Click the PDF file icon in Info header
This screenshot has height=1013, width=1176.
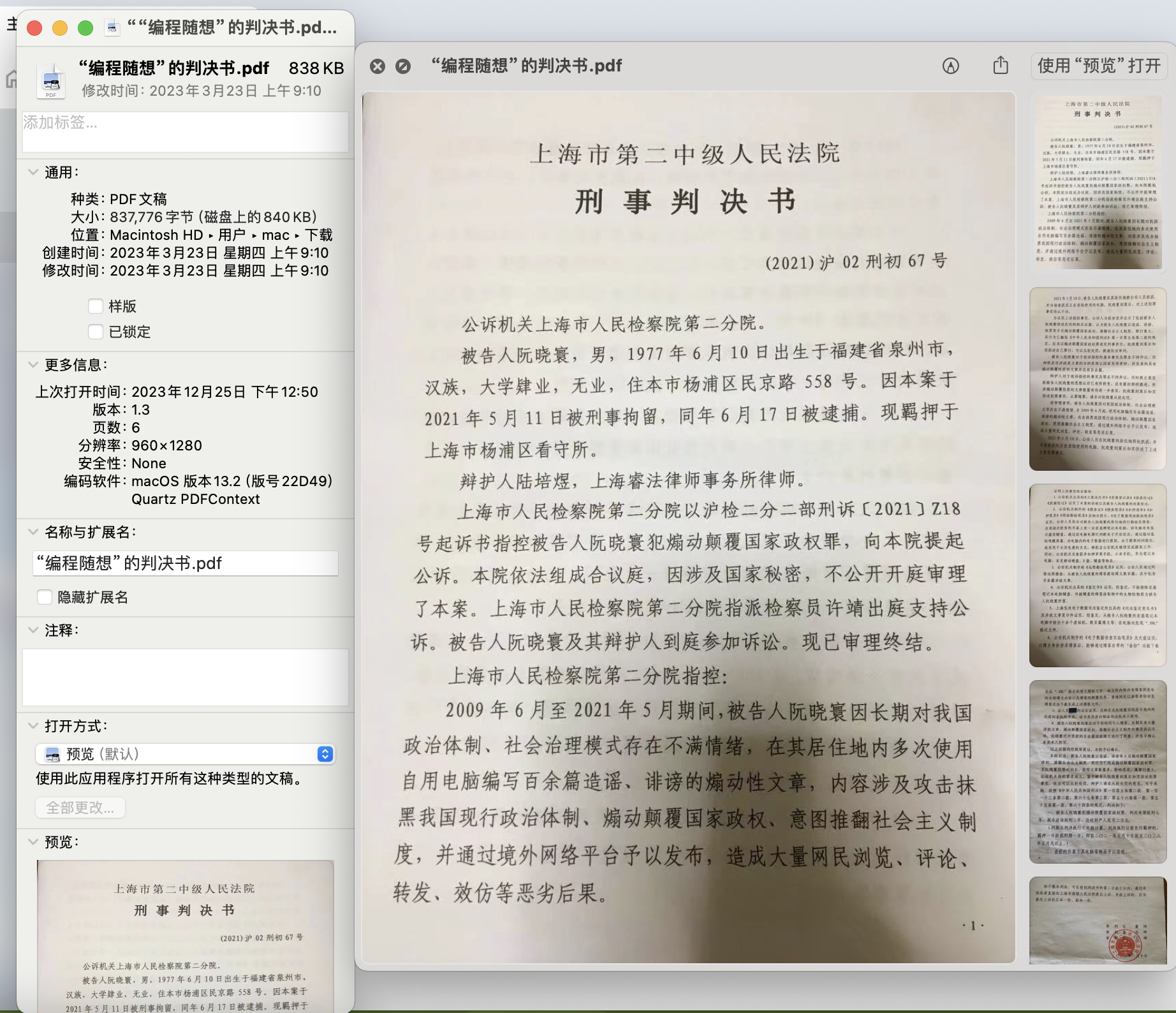pos(51,80)
